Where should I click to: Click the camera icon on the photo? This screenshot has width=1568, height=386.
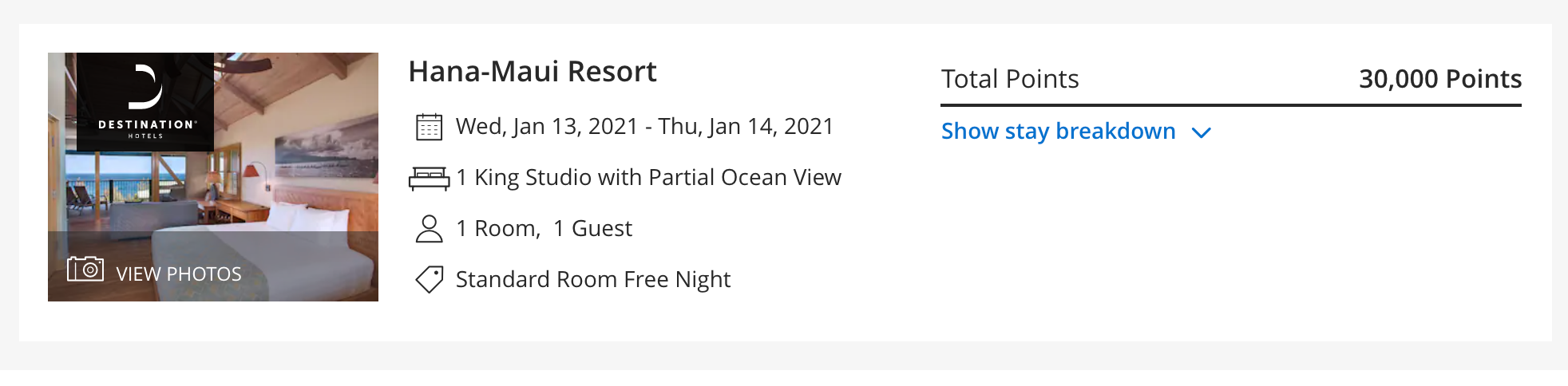point(85,269)
